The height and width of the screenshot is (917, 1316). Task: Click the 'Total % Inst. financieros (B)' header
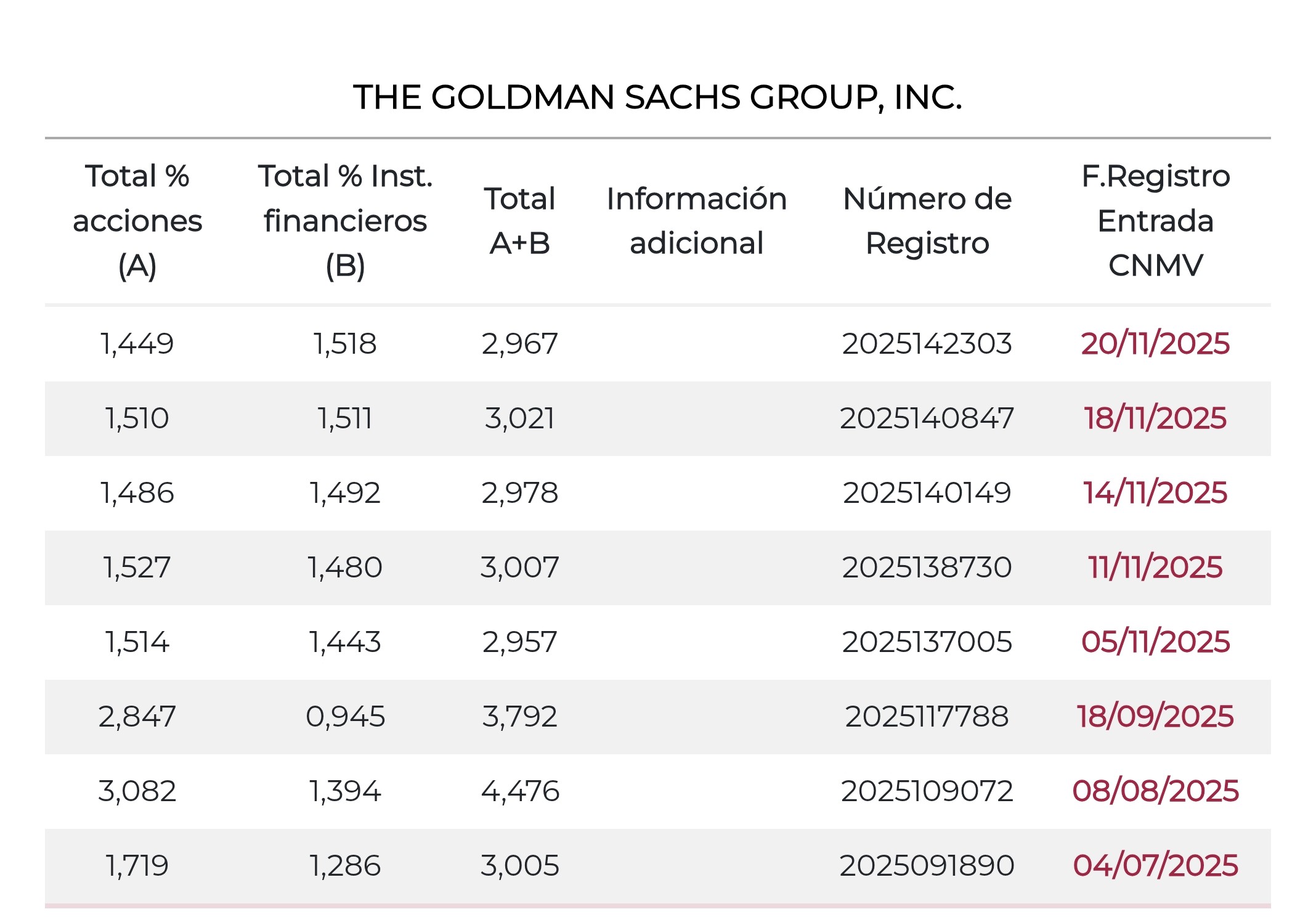tap(345, 221)
